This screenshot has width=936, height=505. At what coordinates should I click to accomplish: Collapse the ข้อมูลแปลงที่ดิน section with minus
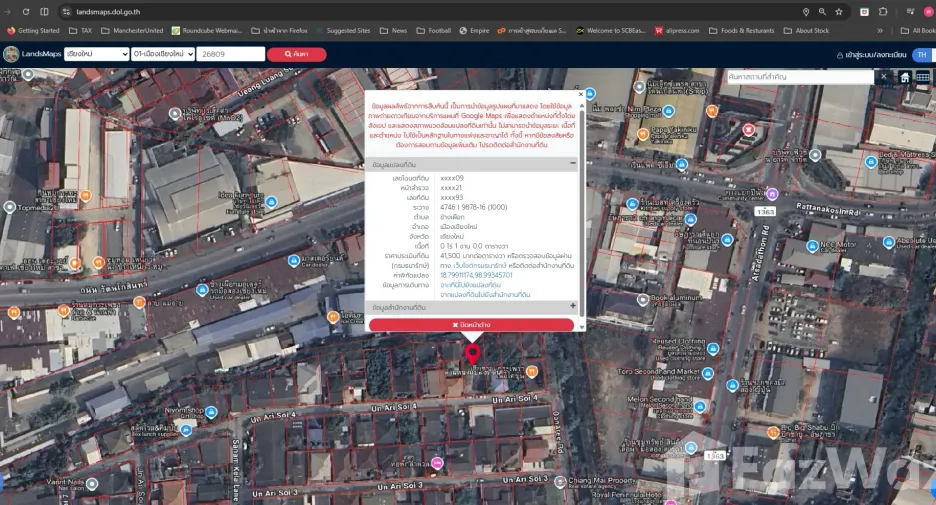(x=572, y=164)
